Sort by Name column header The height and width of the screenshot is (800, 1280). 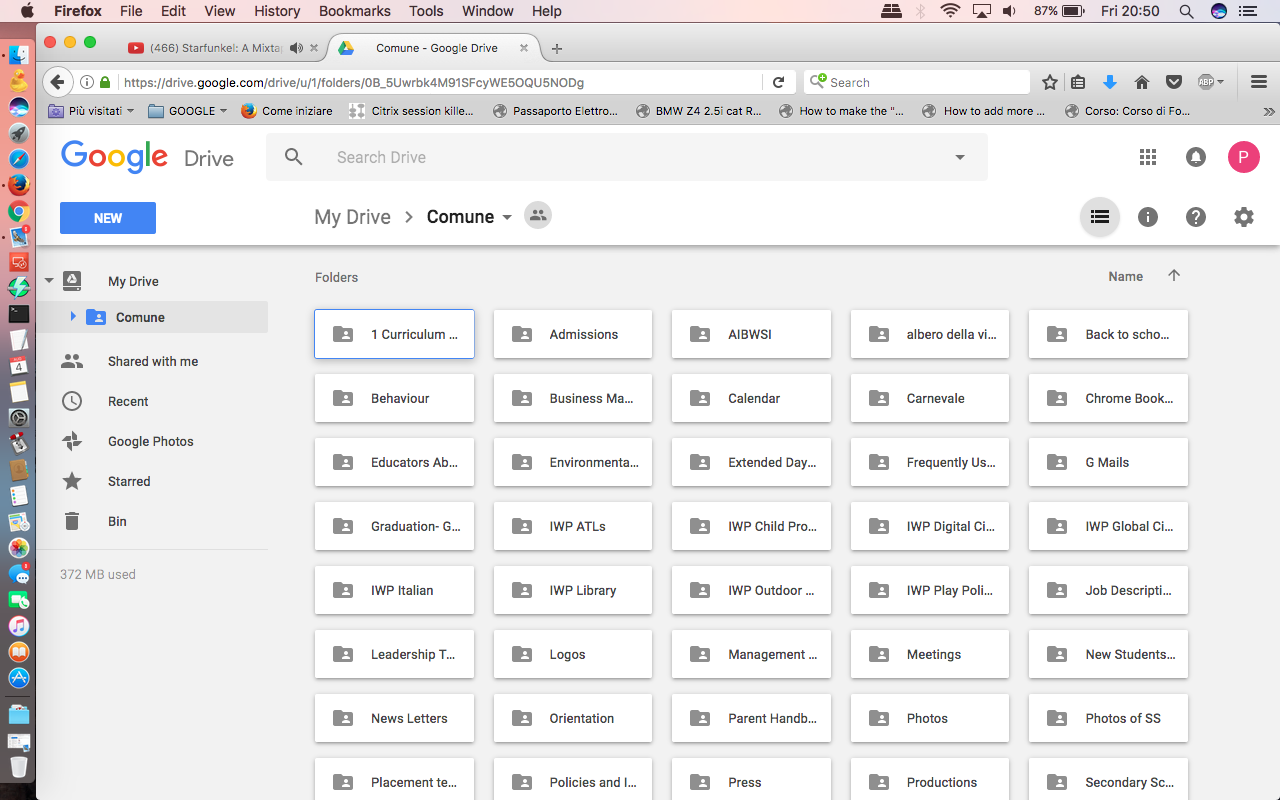(1125, 277)
